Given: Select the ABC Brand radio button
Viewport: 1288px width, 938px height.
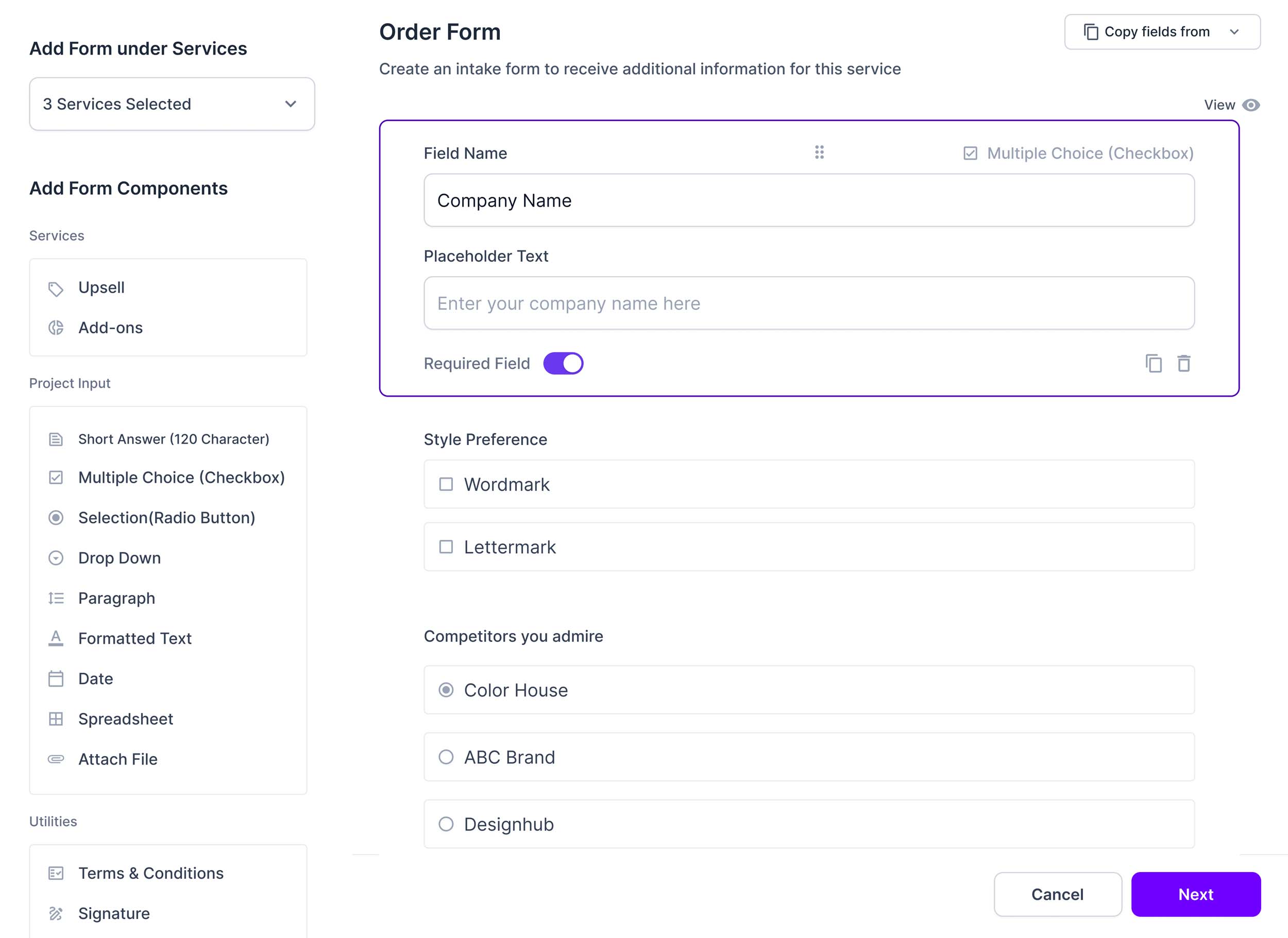Looking at the screenshot, I should [446, 757].
